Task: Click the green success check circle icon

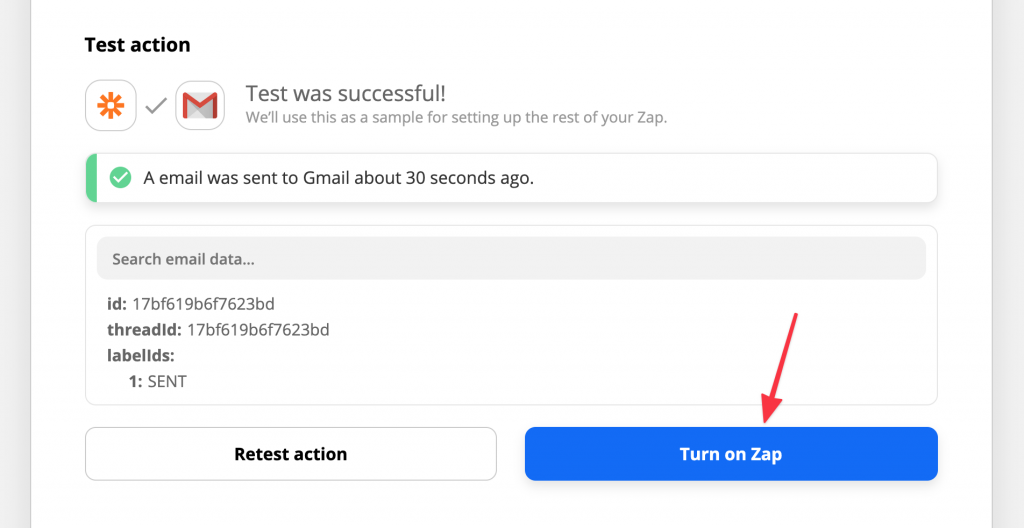Action: coord(120,178)
